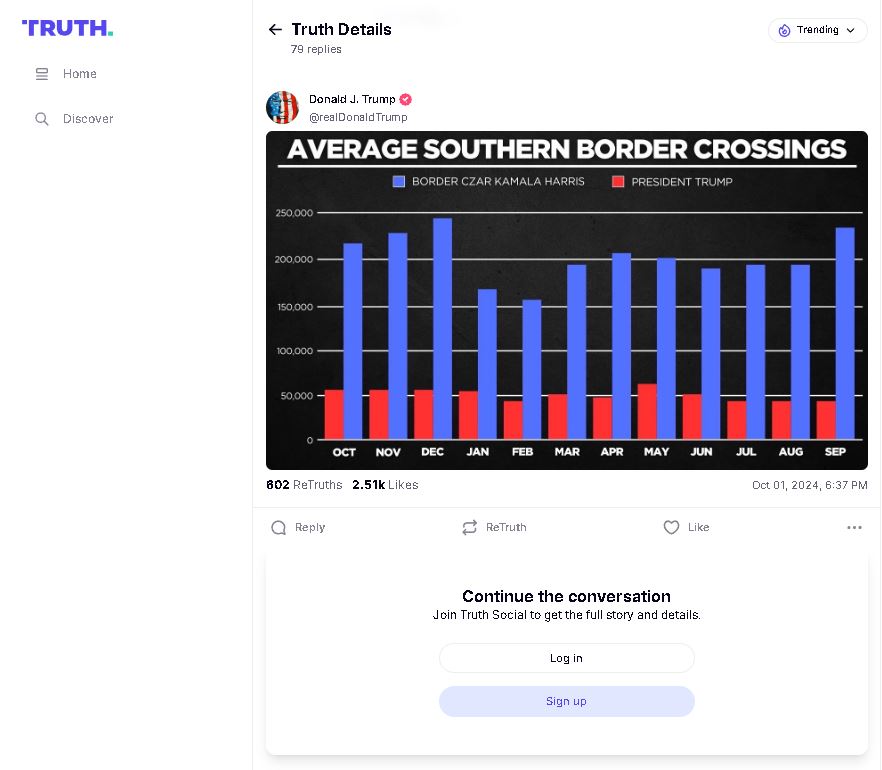Click the Like label text

click(x=699, y=528)
